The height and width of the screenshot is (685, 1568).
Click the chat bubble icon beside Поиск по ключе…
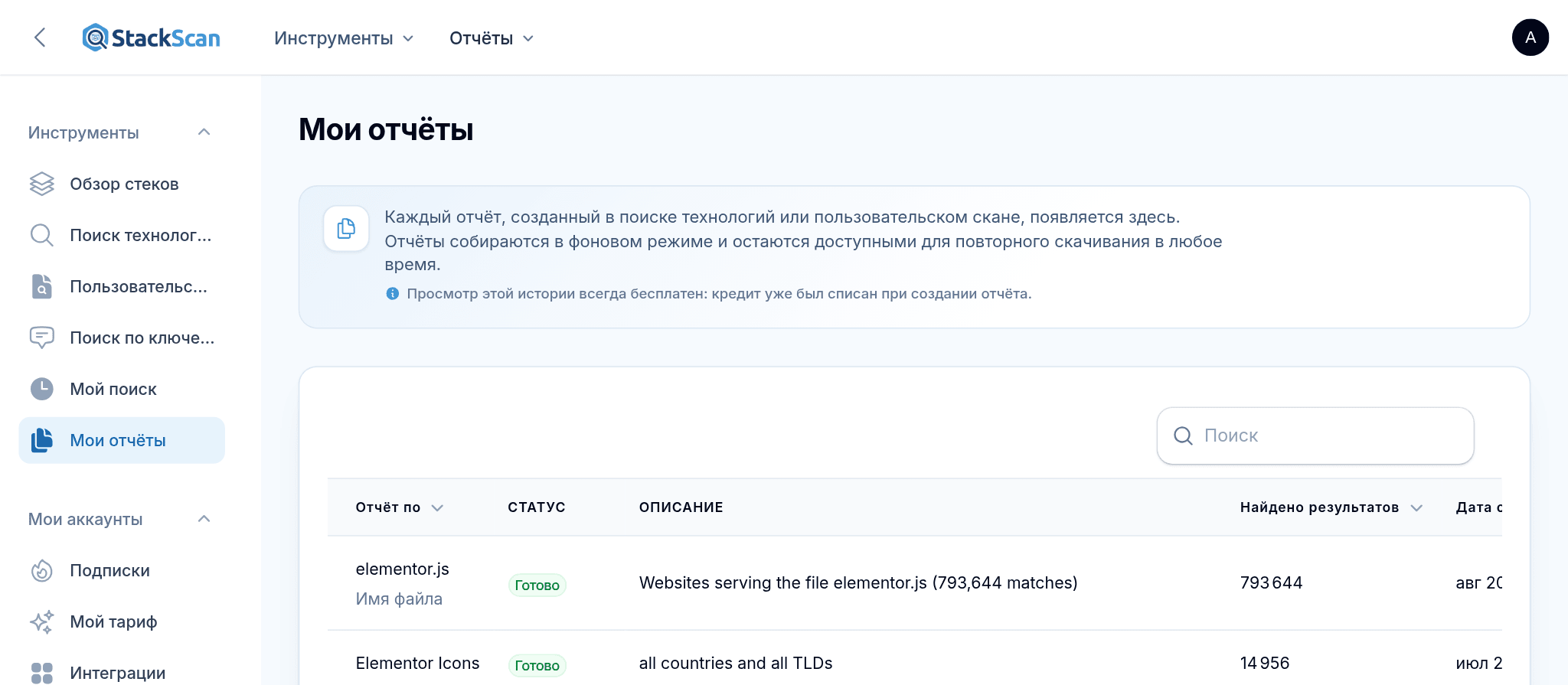tap(42, 338)
